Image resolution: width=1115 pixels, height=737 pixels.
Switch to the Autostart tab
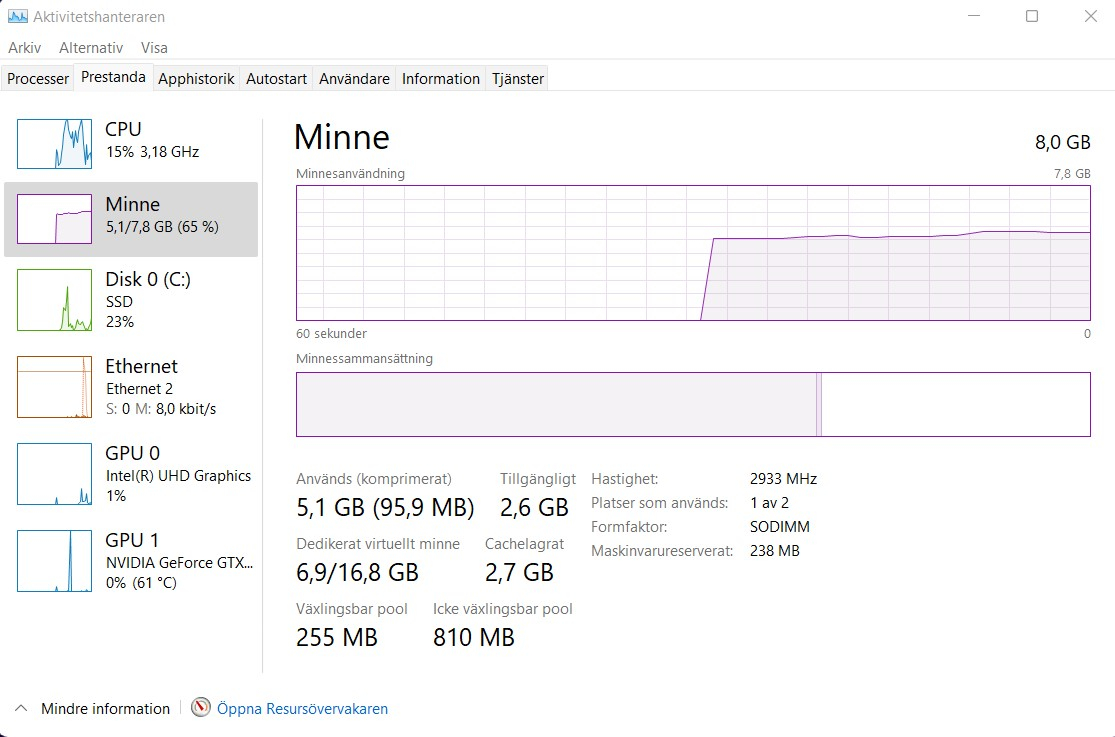tap(277, 78)
